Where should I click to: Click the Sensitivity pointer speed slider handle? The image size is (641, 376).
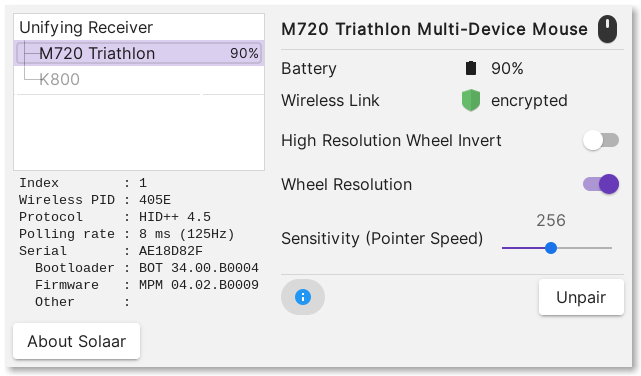pos(551,248)
